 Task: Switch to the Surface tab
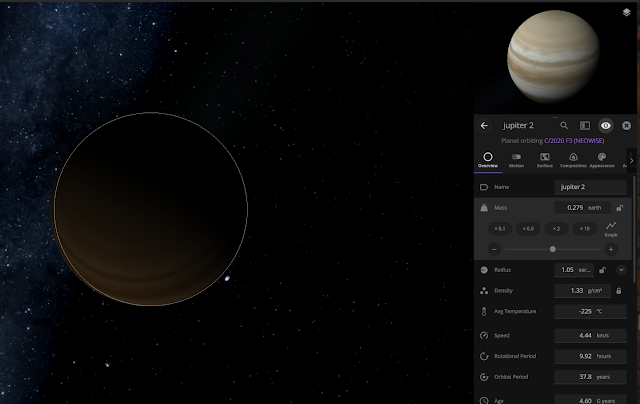[545, 160]
